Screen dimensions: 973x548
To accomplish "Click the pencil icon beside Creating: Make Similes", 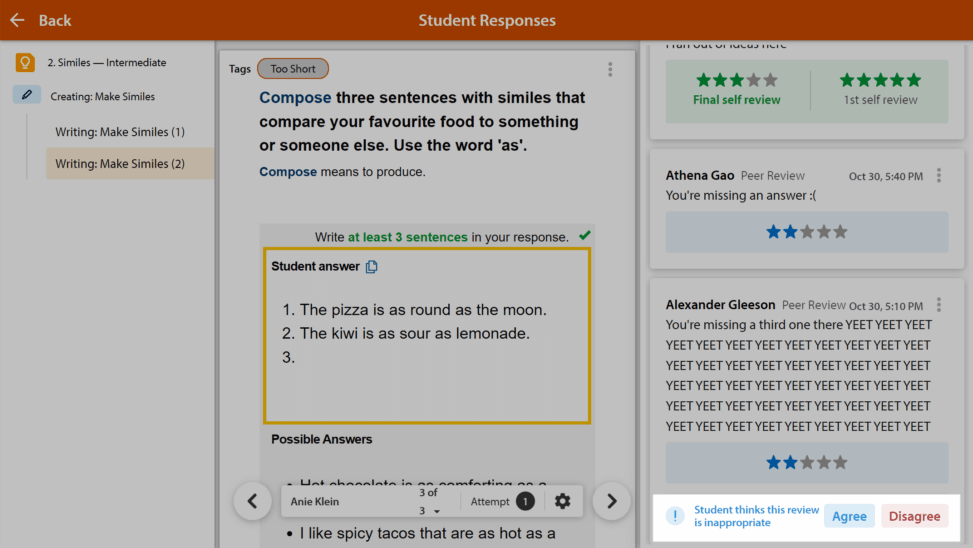I will pos(27,95).
